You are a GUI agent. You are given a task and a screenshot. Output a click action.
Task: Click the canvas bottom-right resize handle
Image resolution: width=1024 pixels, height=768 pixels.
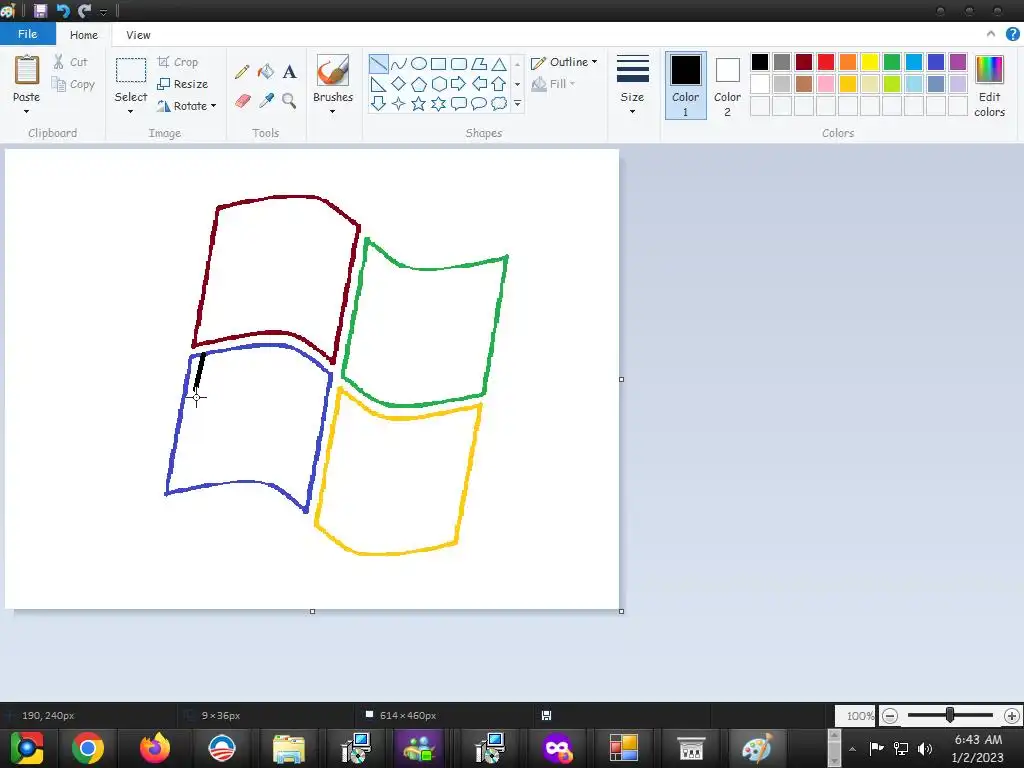621,611
